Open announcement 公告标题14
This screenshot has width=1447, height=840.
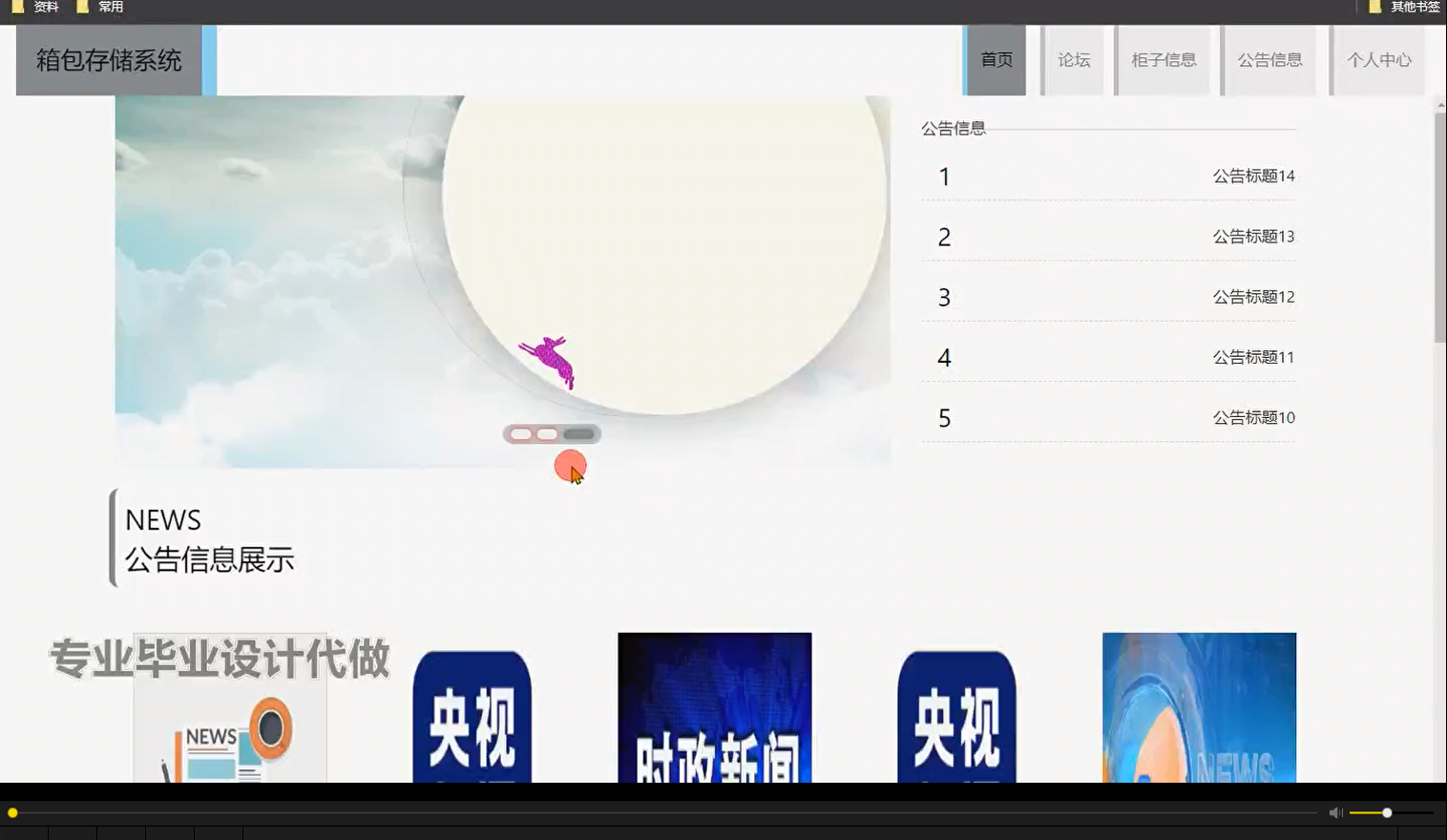1252,176
